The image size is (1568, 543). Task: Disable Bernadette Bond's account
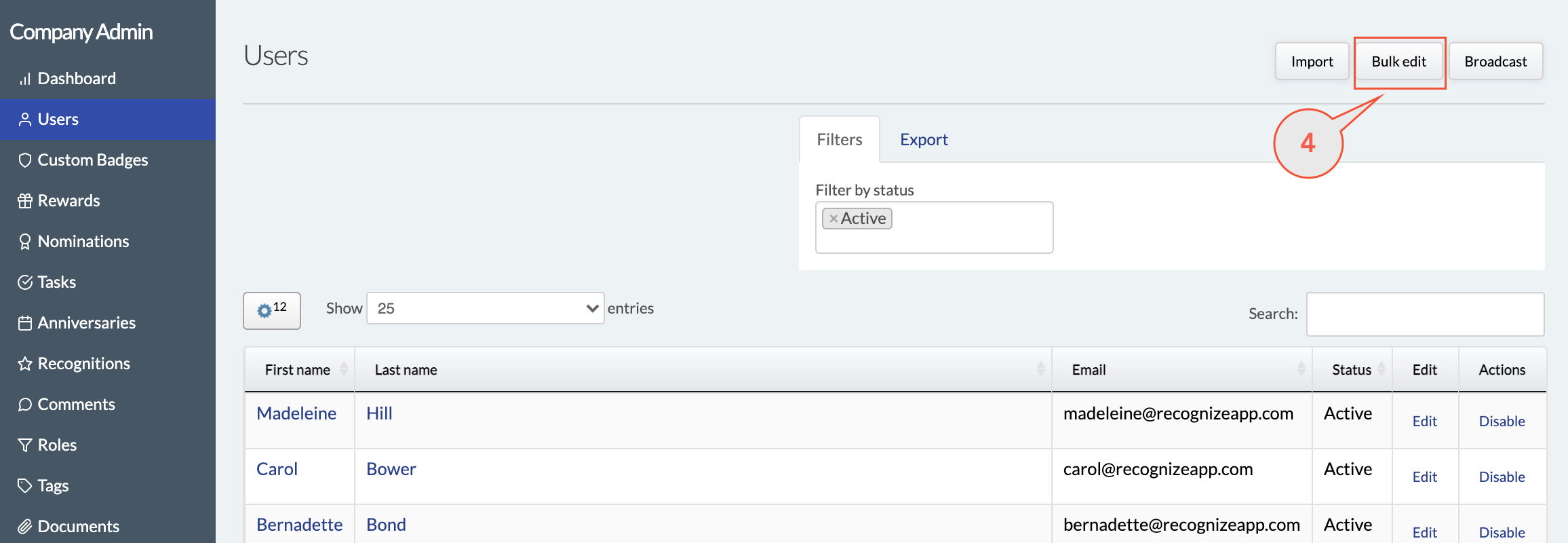(1502, 533)
